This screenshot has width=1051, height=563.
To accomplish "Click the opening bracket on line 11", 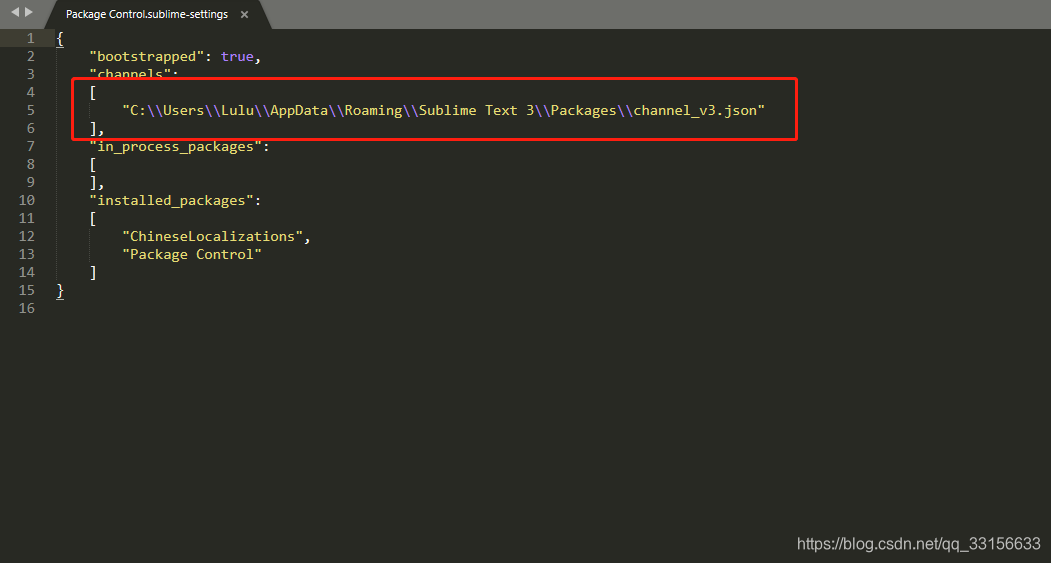I will click(93, 218).
